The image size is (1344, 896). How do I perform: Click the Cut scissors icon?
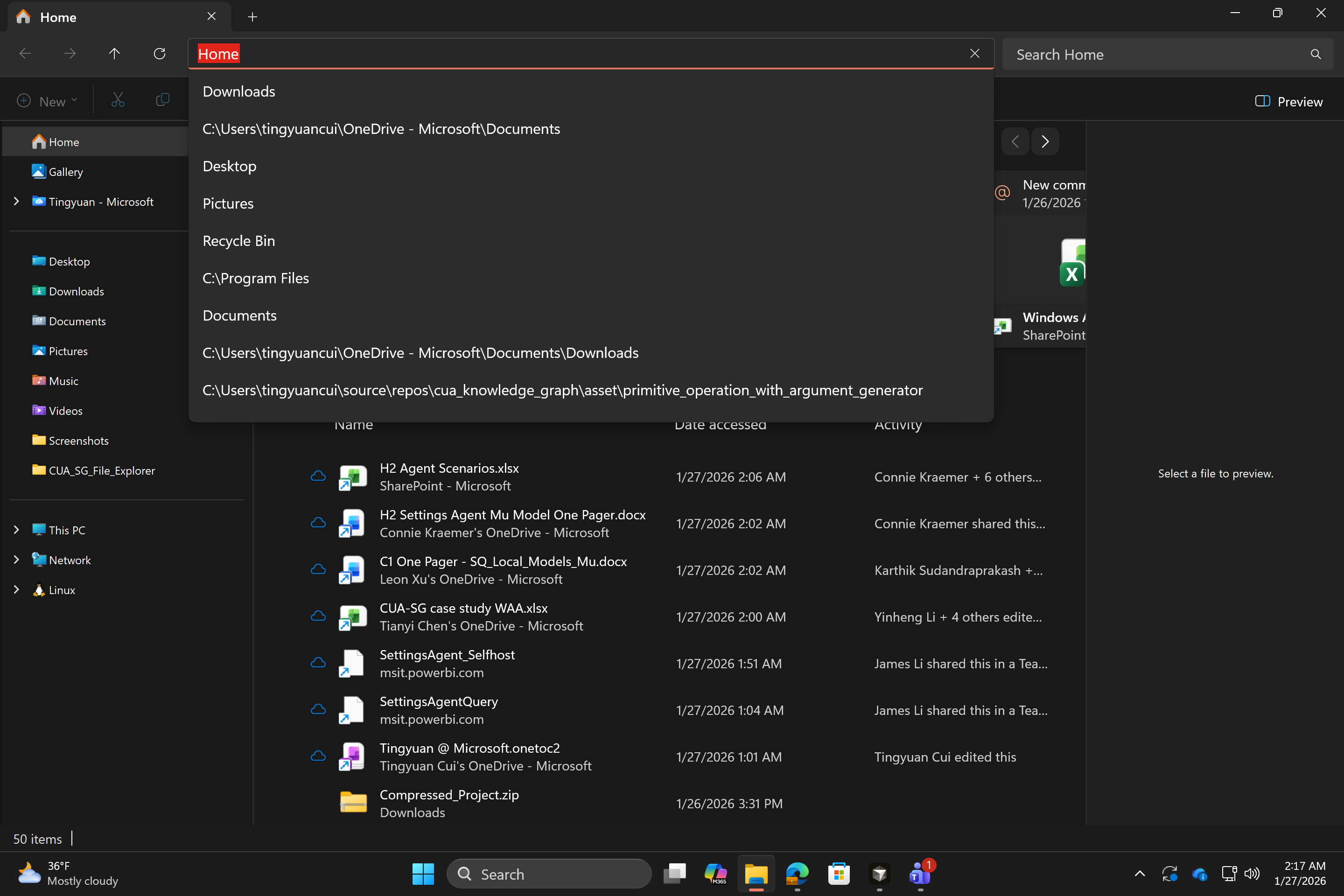coord(118,101)
